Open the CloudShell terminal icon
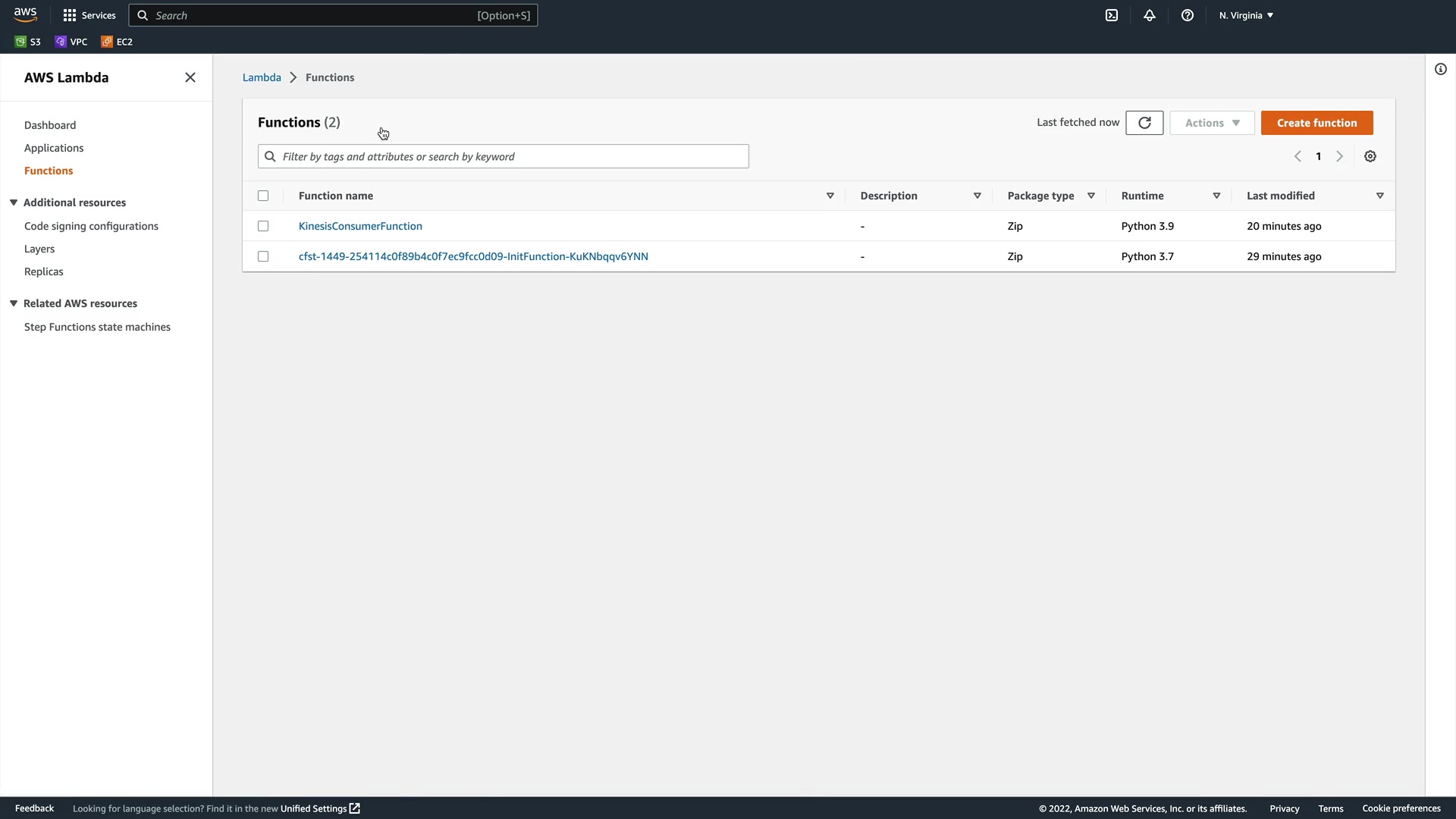Viewport: 1456px width, 819px height. (x=1112, y=15)
